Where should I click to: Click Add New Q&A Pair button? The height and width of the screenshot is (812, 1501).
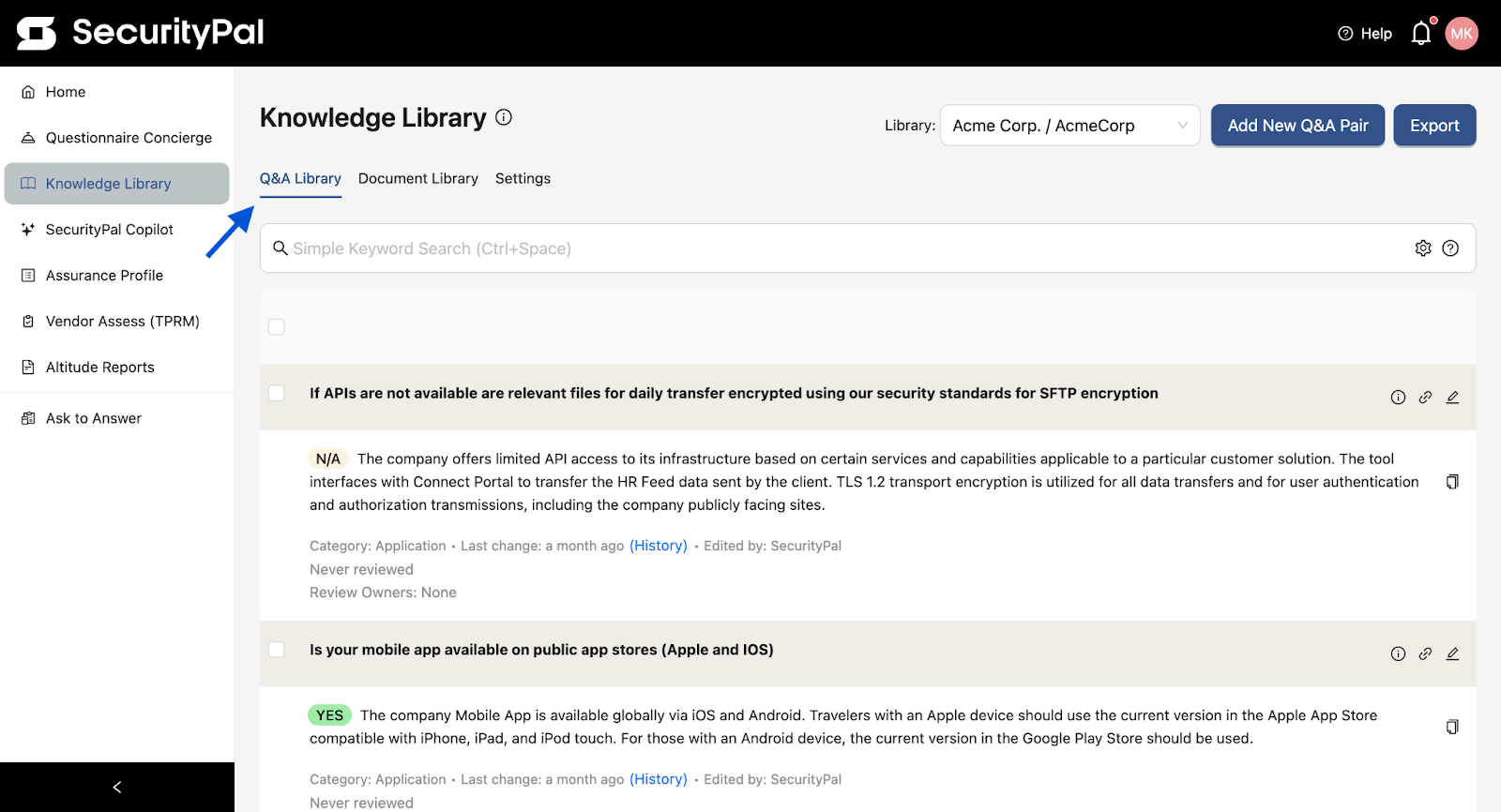click(1298, 126)
